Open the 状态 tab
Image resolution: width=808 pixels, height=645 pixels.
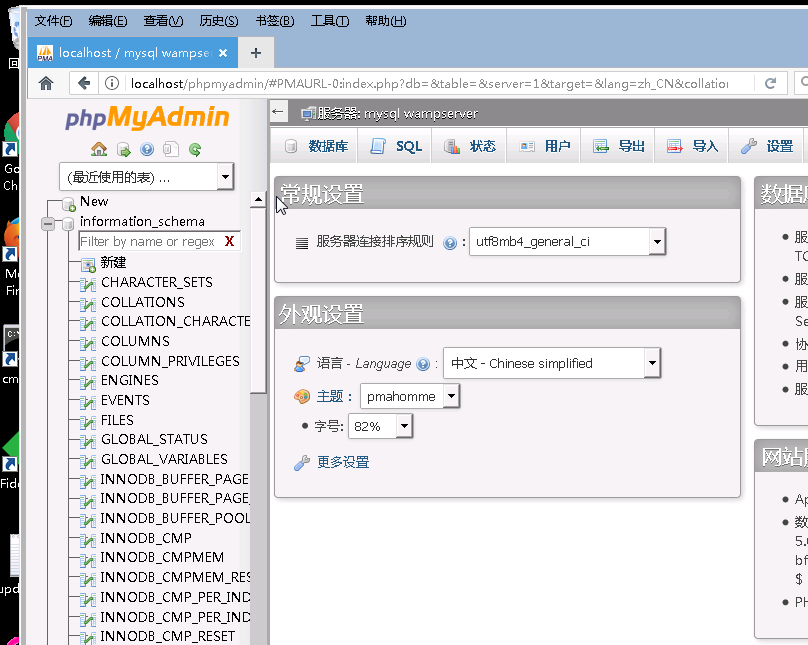pyautogui.click(x=469, y=146)
